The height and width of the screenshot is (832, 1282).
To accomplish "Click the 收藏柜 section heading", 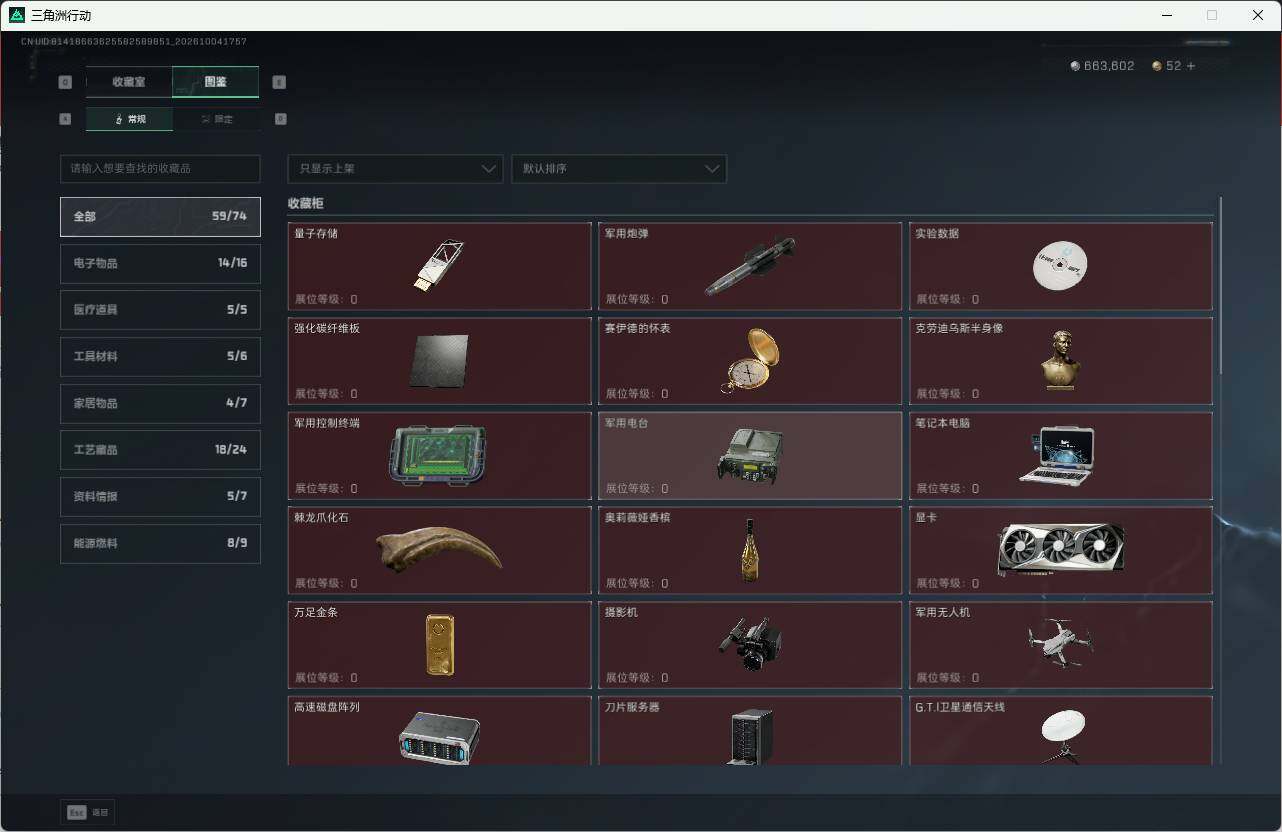I will [306, 203].
